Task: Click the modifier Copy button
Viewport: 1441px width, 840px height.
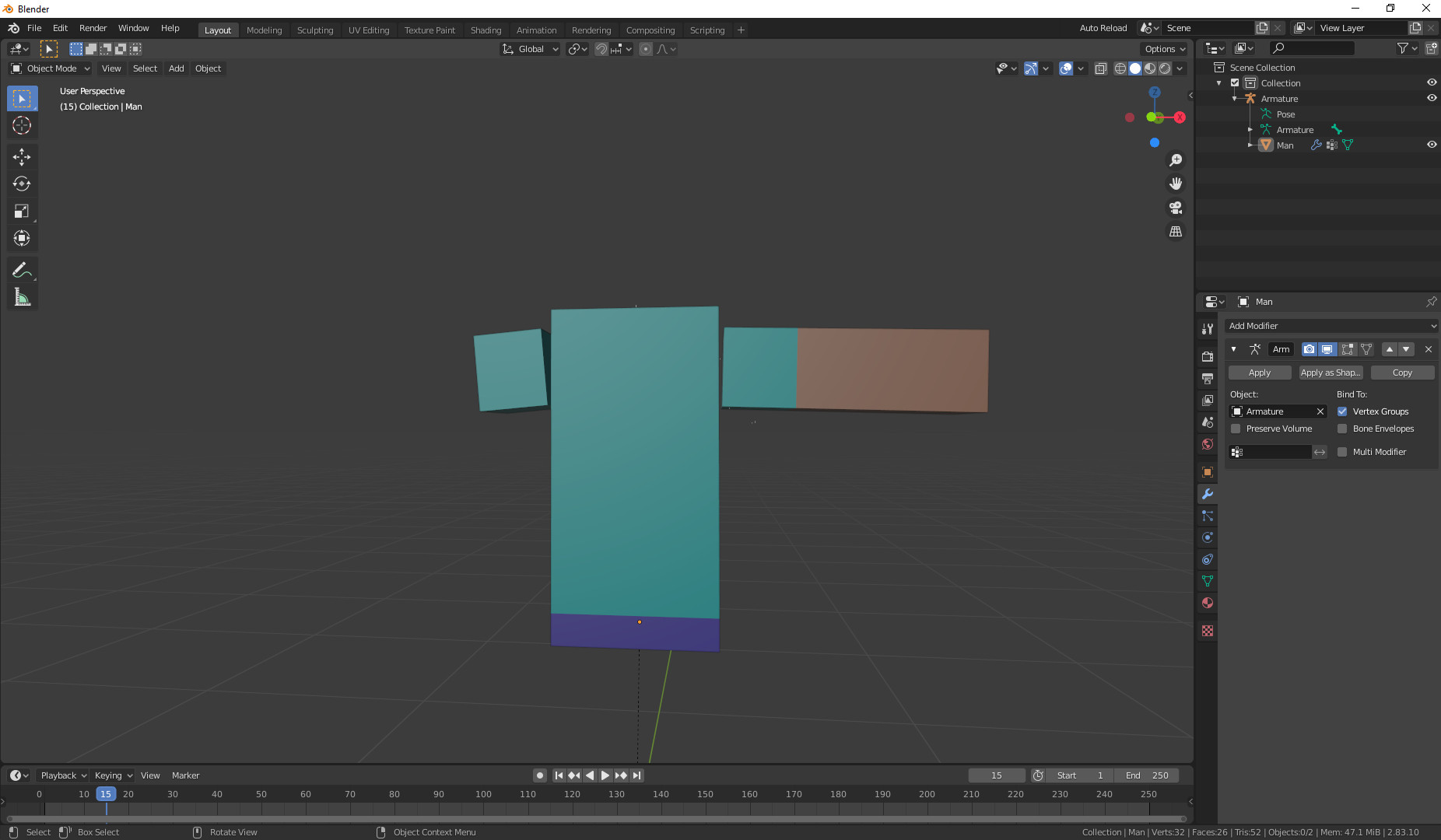Action: 1401,373
